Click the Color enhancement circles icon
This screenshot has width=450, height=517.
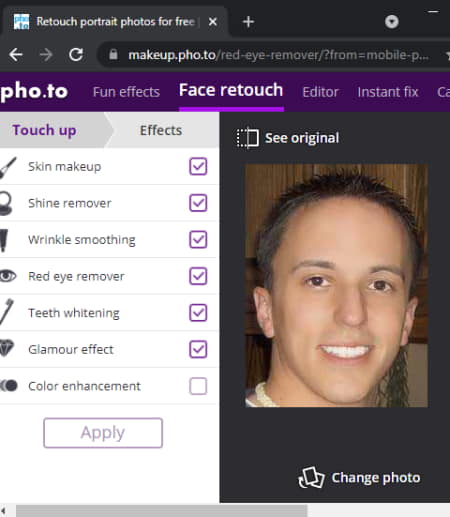click(9, 386)
